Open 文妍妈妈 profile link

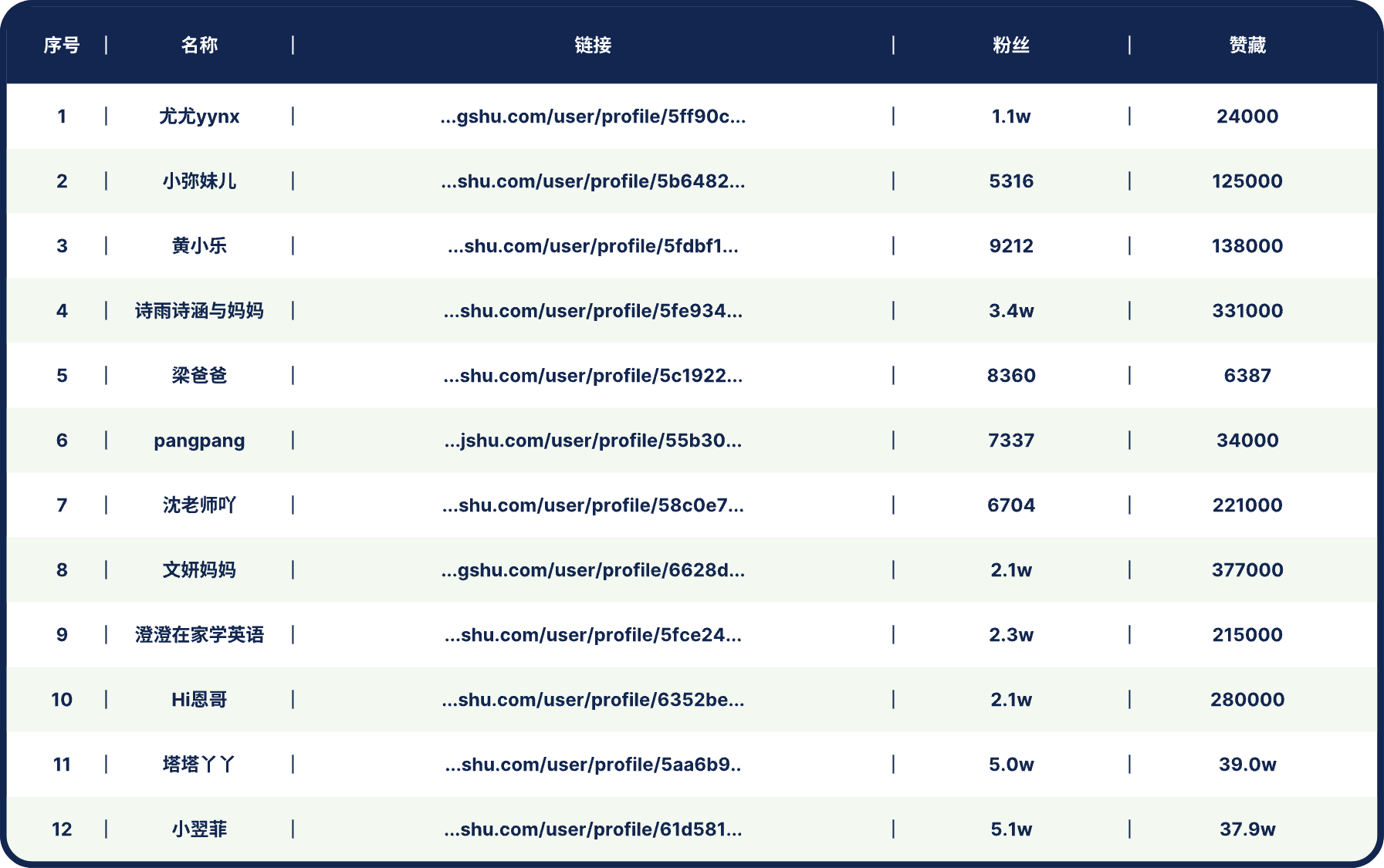pos(593,570)
